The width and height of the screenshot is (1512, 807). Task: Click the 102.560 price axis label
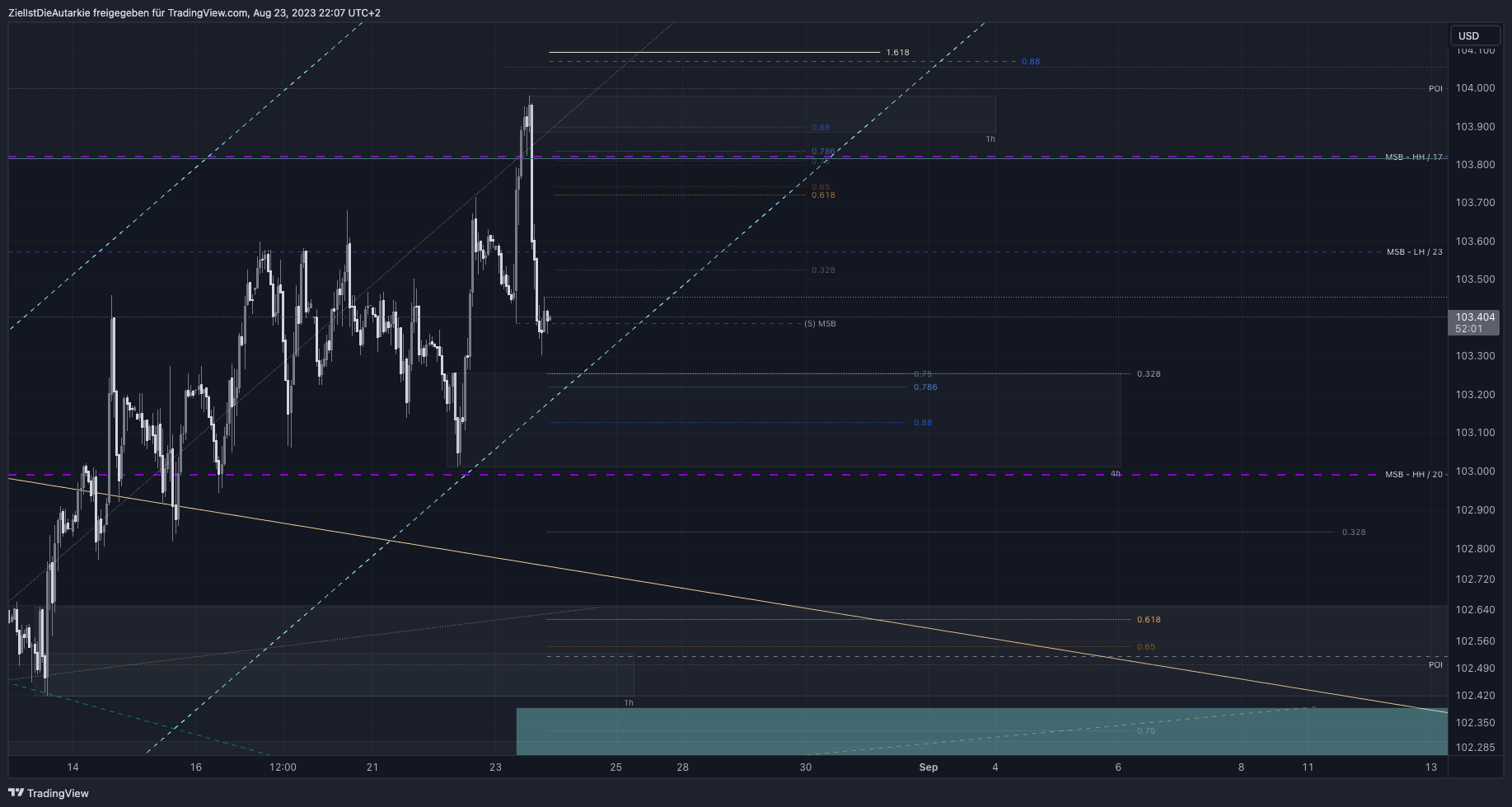click(x=1475, y=640)
